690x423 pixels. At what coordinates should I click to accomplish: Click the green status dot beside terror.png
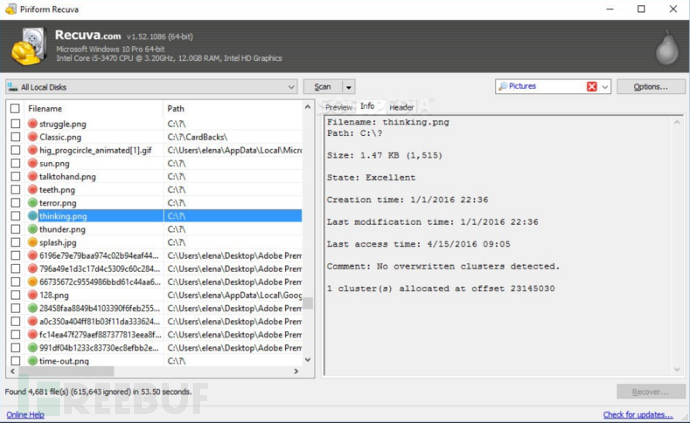(33, 203)
